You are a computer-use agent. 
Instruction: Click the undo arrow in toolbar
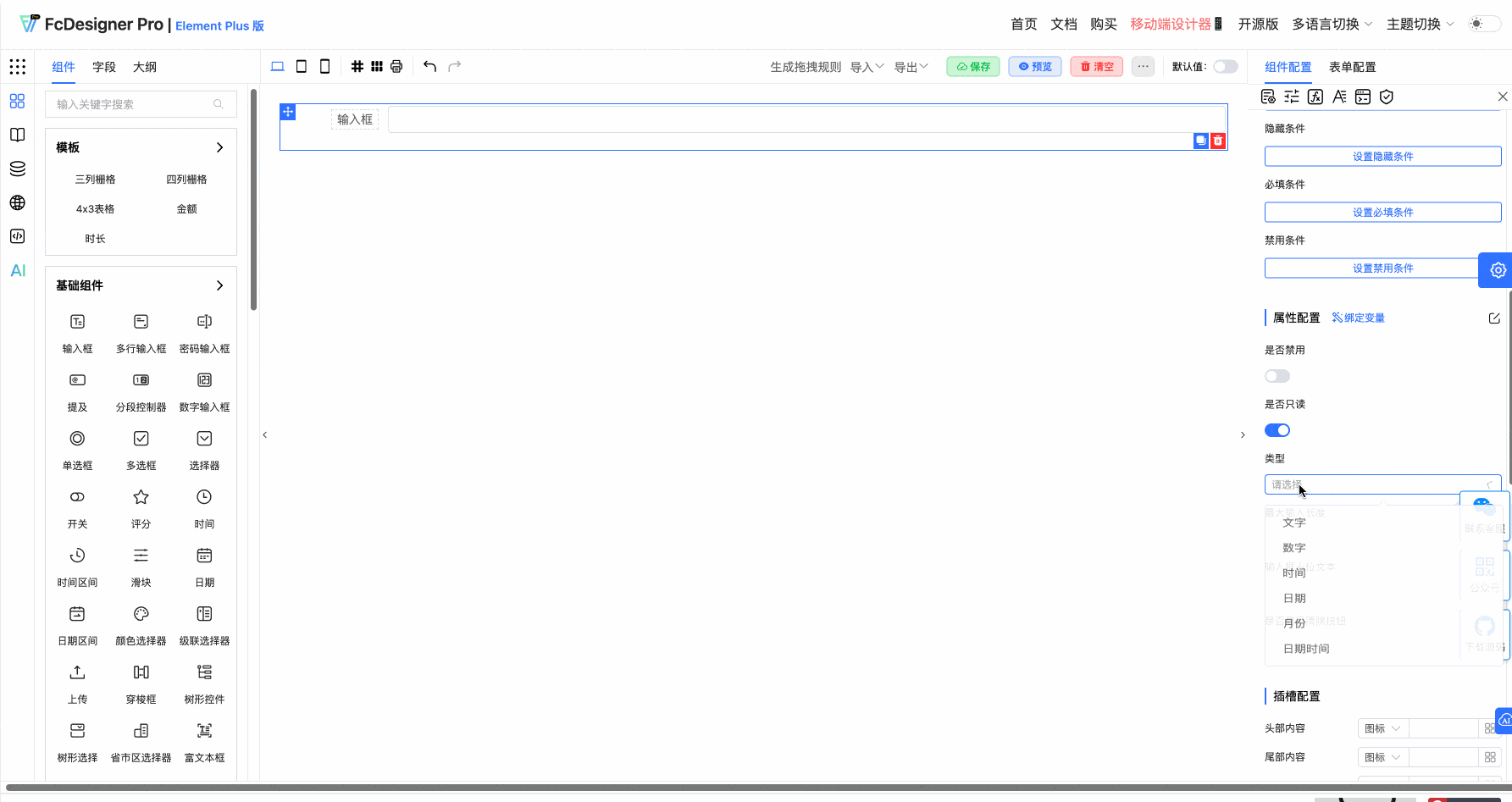coord(429,66)
